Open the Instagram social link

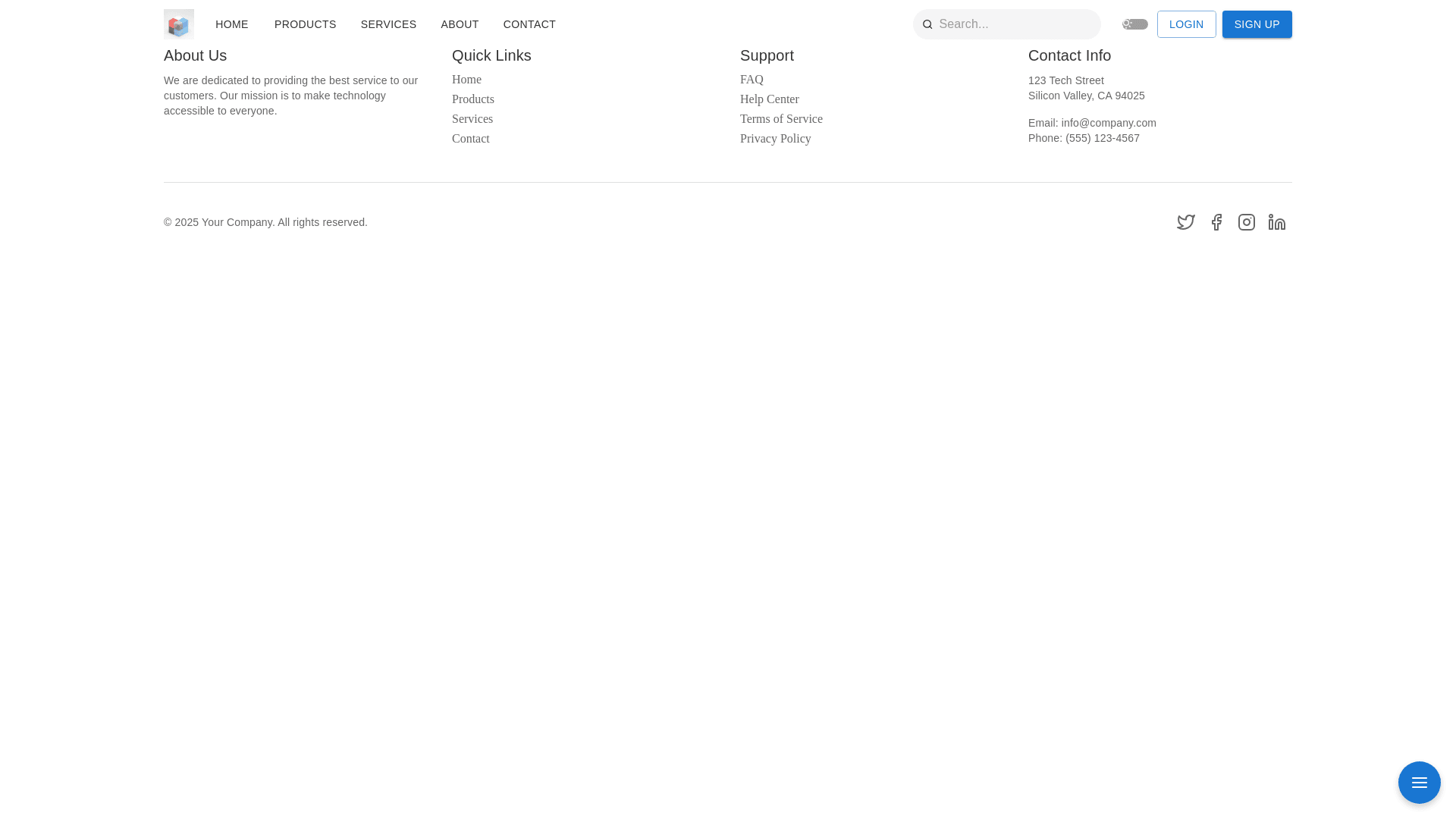click(x=1247, y=222)
